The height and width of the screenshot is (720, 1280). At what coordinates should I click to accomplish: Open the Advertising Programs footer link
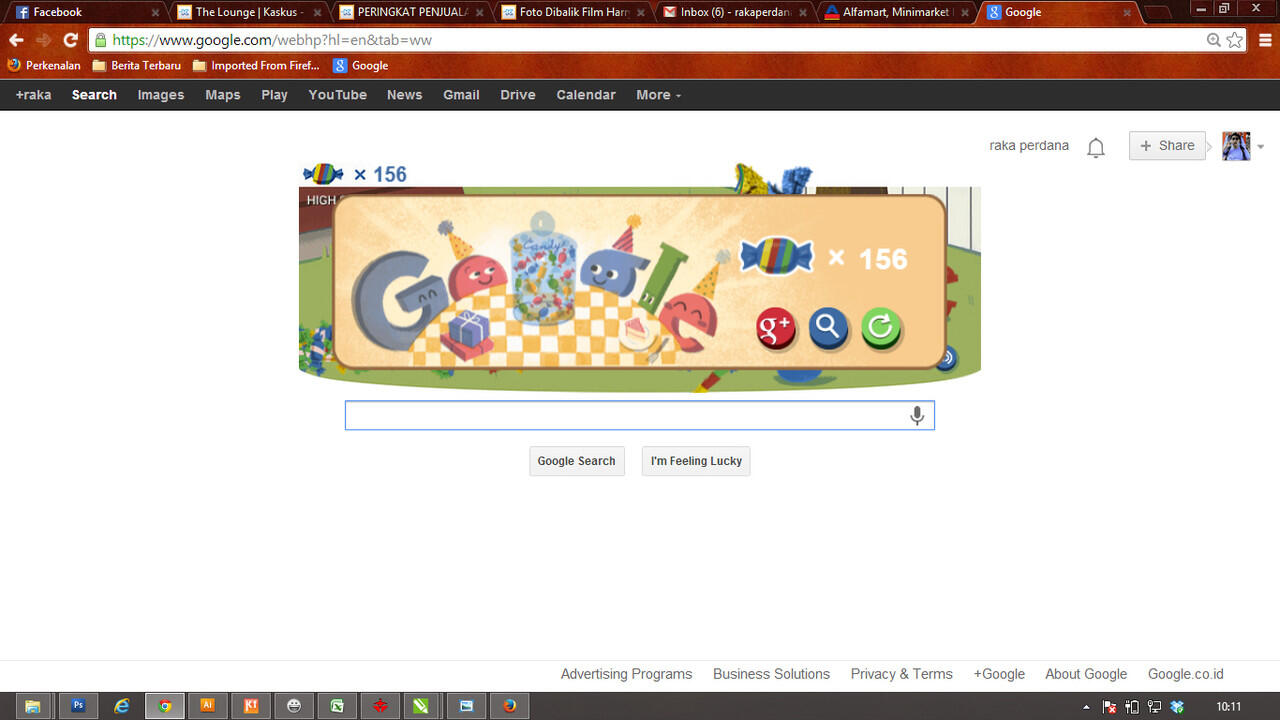point(626,674)
